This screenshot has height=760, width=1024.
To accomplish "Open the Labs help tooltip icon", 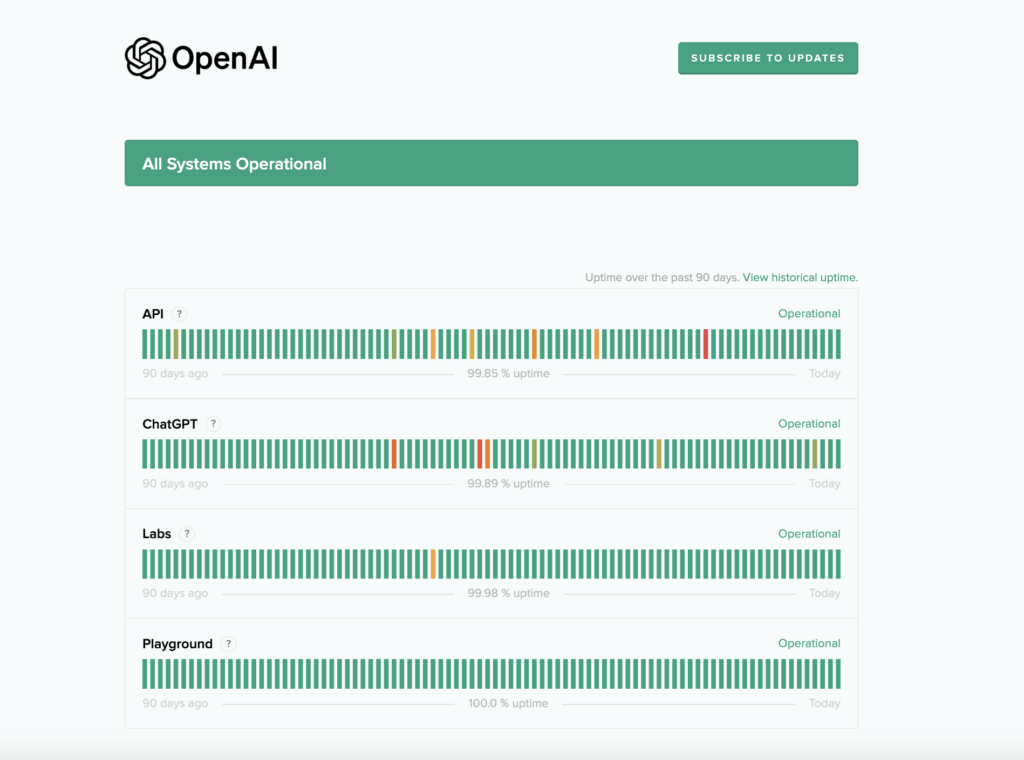I will 189,533.
